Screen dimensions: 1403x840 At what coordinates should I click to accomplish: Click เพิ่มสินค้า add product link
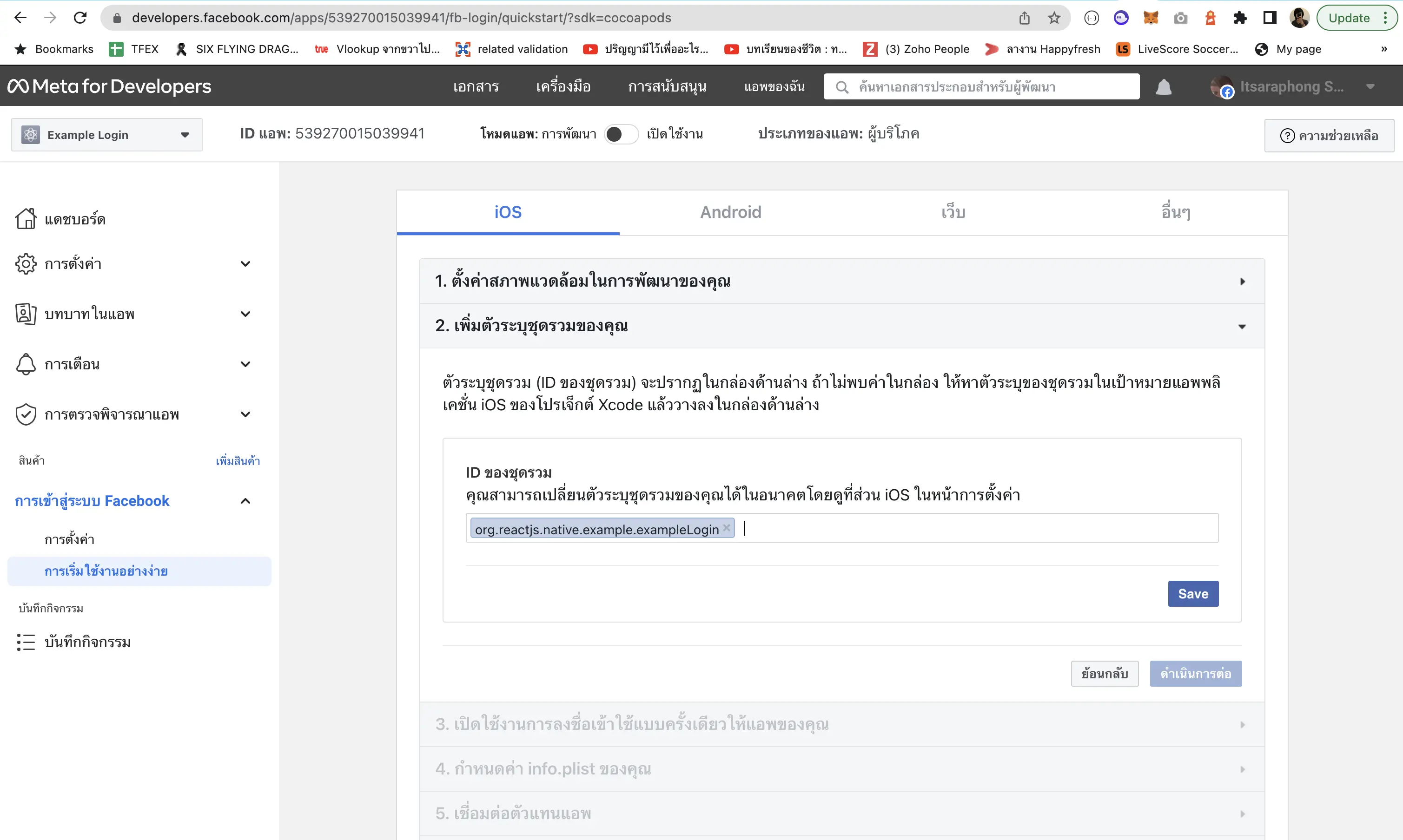238,461
